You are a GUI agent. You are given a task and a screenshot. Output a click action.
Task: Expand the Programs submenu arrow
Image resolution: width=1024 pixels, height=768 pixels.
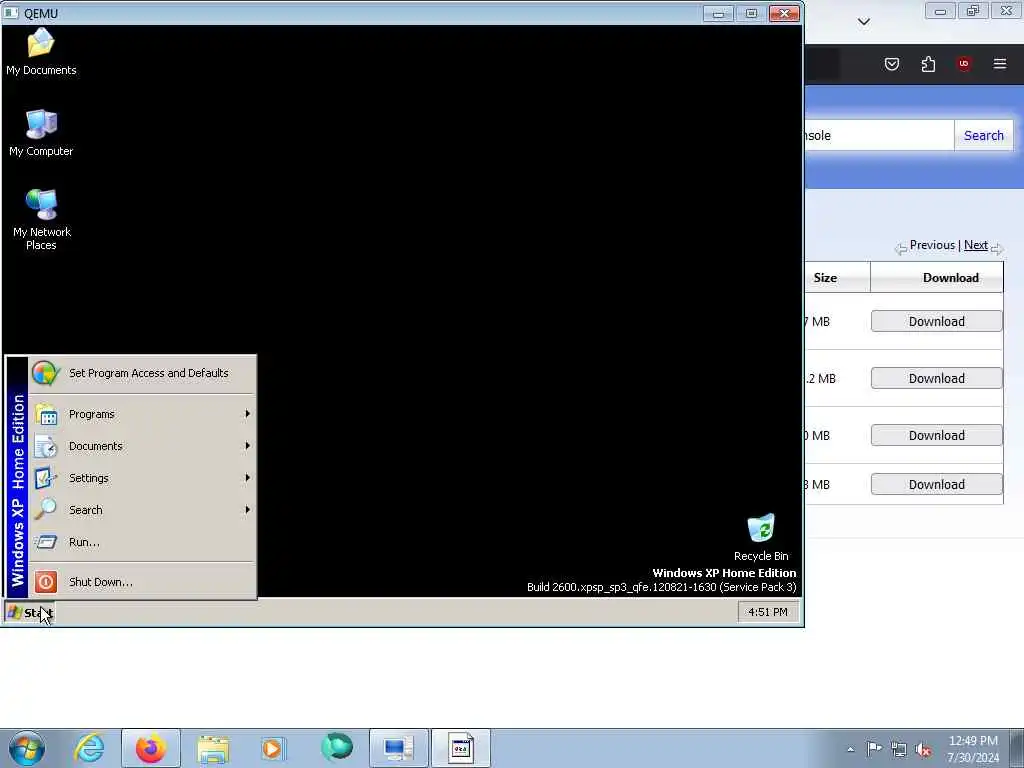[248, 414]
